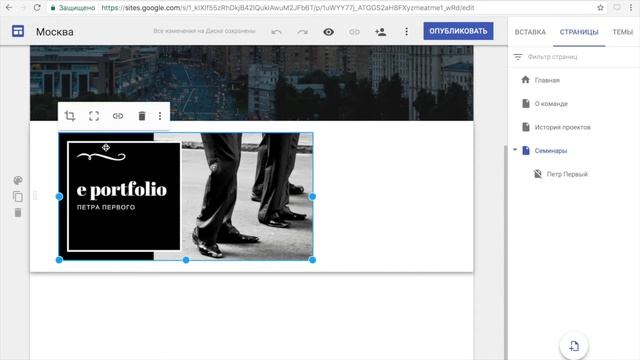Switch to the Страницы tab
The width and height of the screenshot is (640, 360).
[x=579, y=32]
